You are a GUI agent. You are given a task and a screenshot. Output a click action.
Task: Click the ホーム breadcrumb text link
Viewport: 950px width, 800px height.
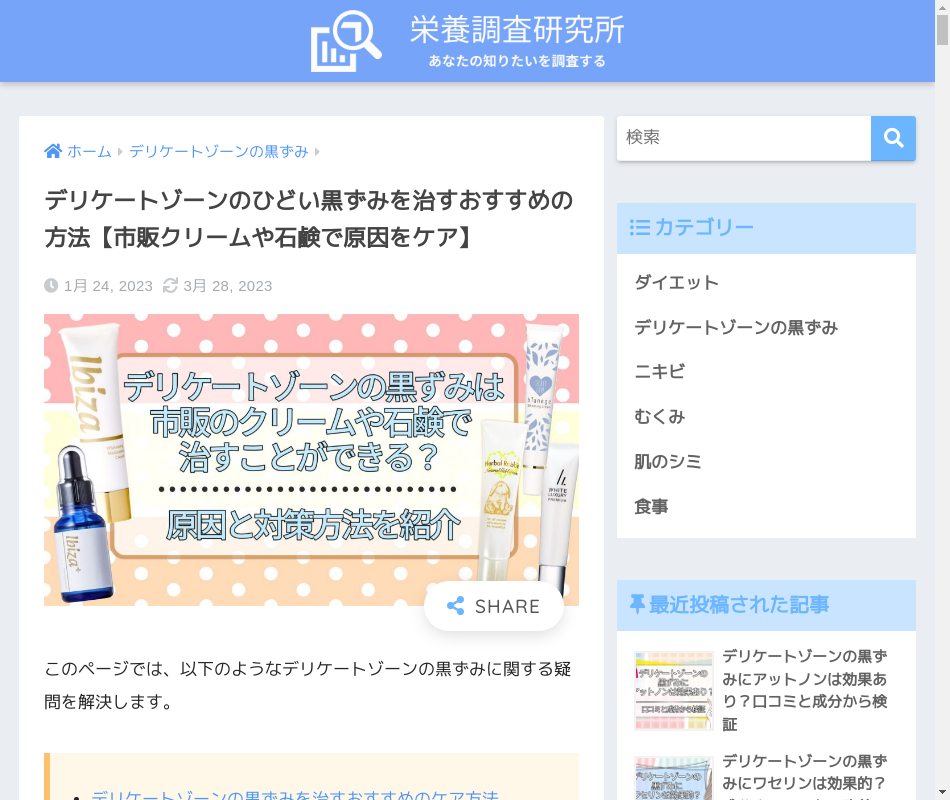pyautogui.click(x=89, y=151)
